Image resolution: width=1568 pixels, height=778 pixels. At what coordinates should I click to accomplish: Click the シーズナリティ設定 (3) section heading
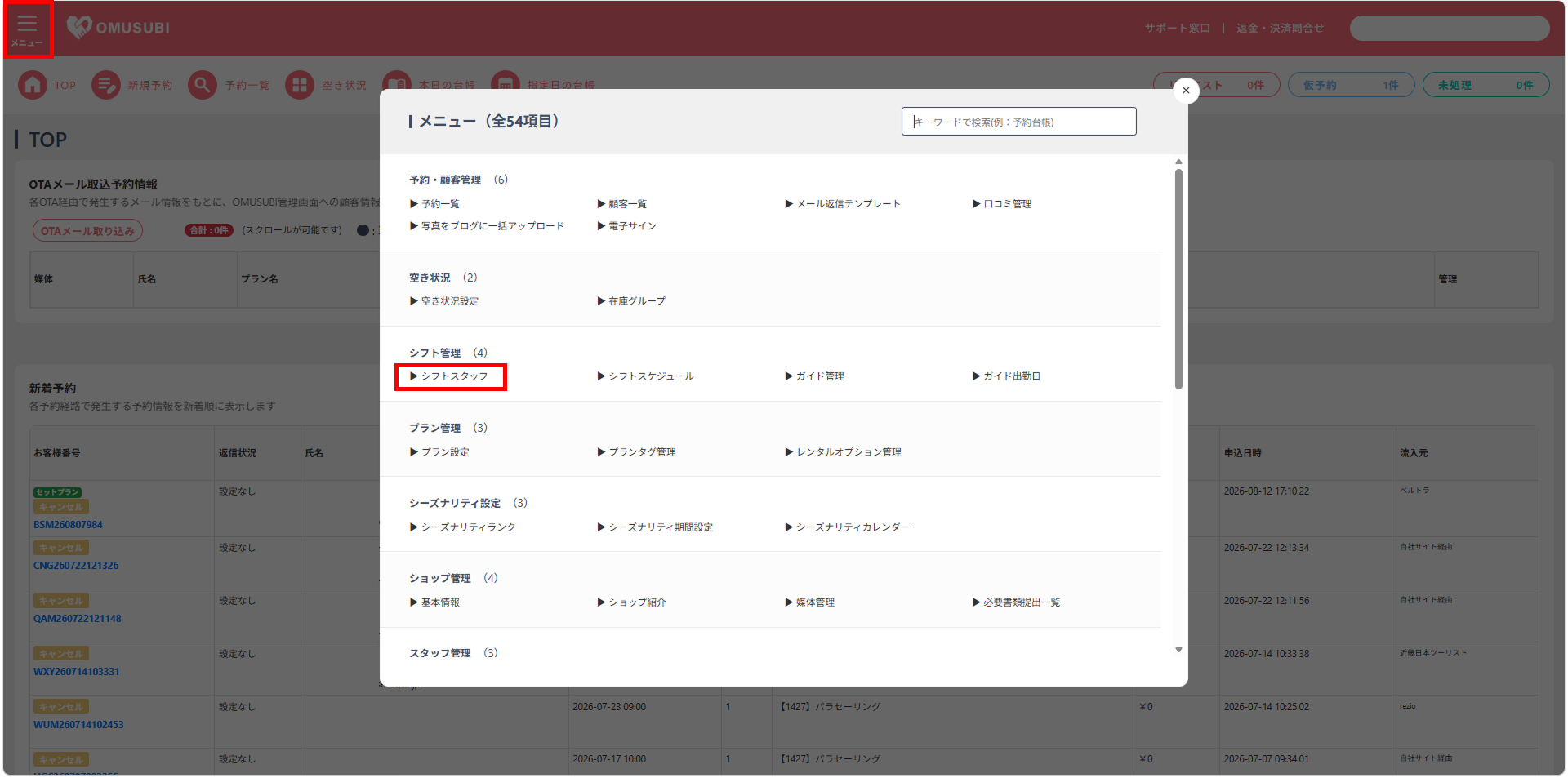click(468, 503)
